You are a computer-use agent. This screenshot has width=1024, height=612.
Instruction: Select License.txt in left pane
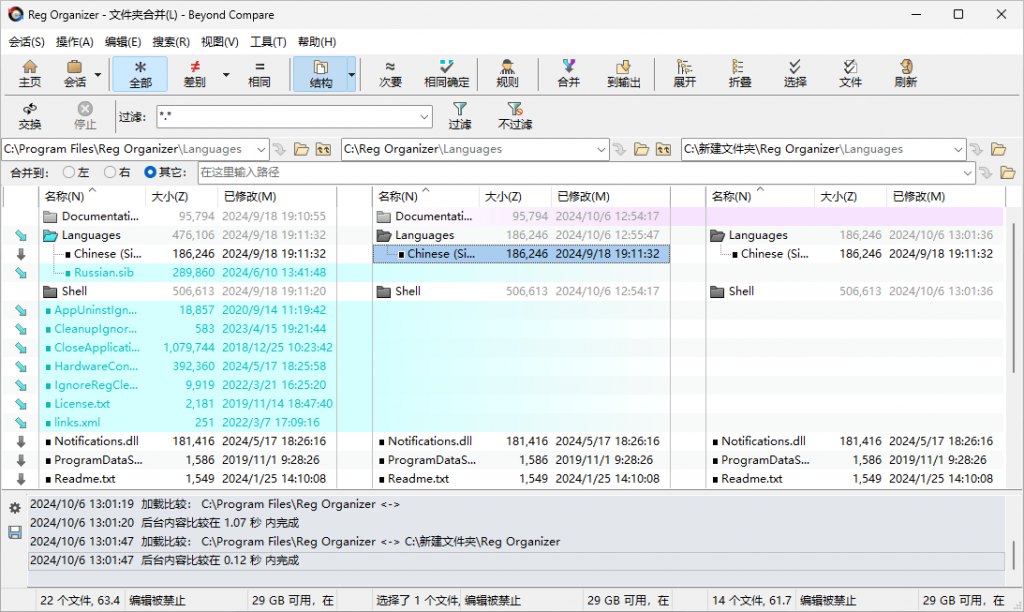82,404
